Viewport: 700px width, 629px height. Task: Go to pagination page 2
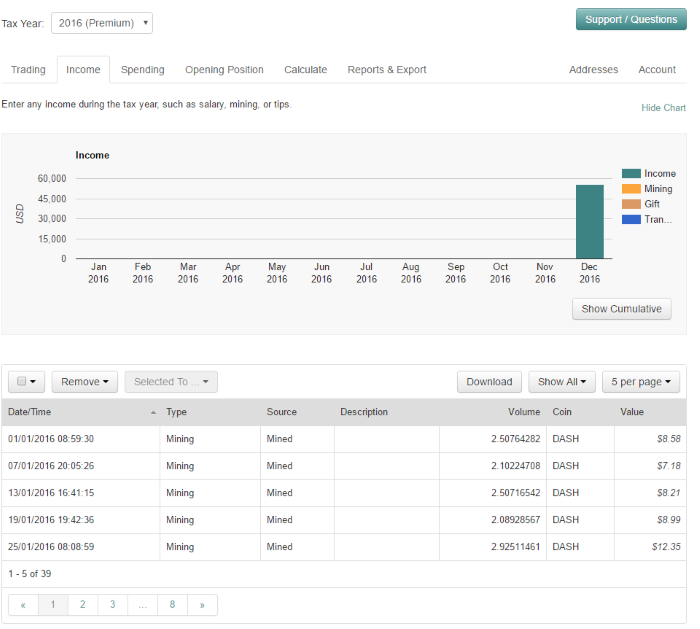83,605
